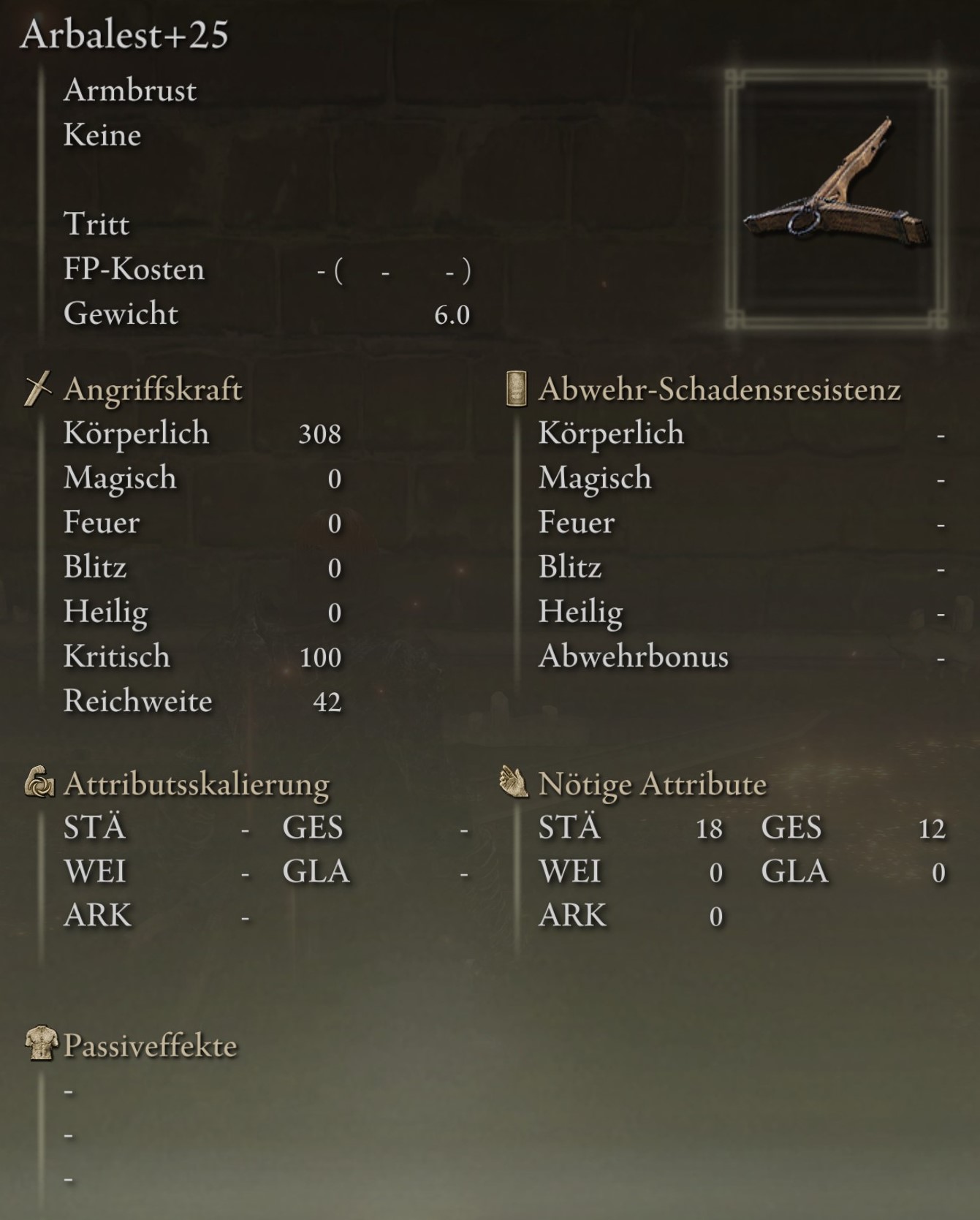Click the sword icon beside Angriffskraft

(38, 388)
